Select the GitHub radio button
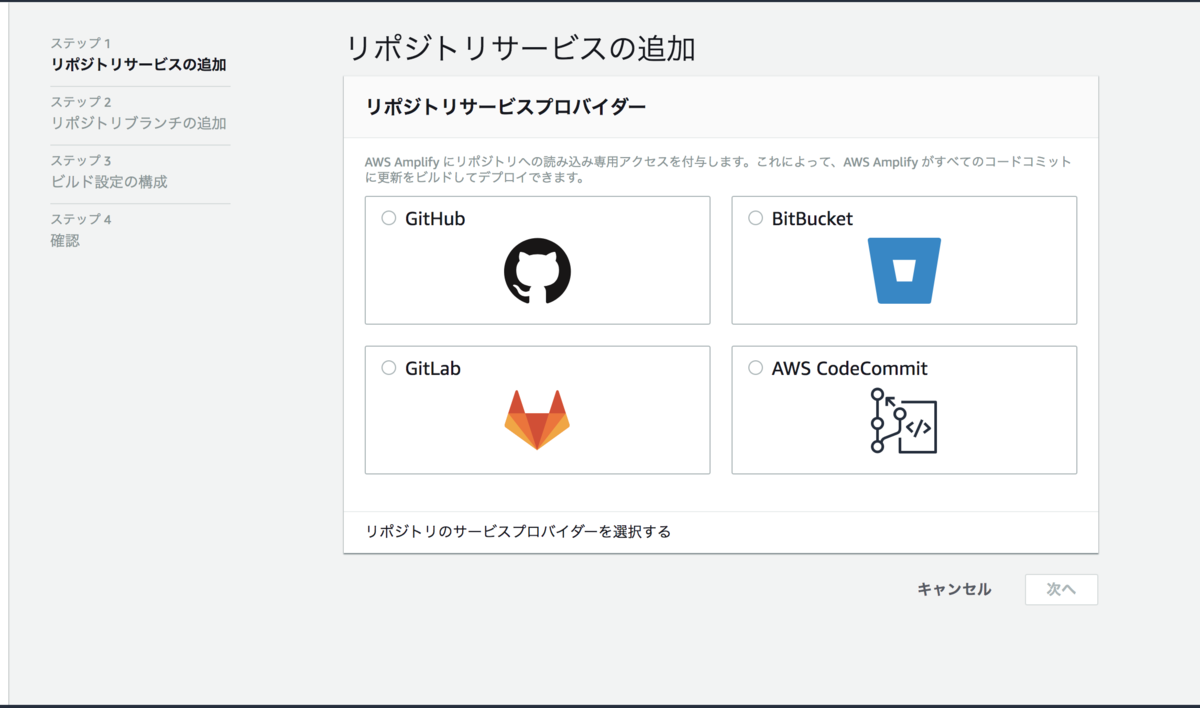The width and height of the screenshot is (1200, 708). (389, 218)
